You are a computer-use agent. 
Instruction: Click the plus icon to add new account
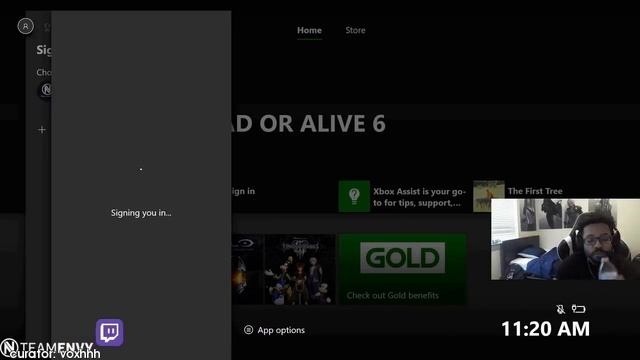(x=42, y=130)
